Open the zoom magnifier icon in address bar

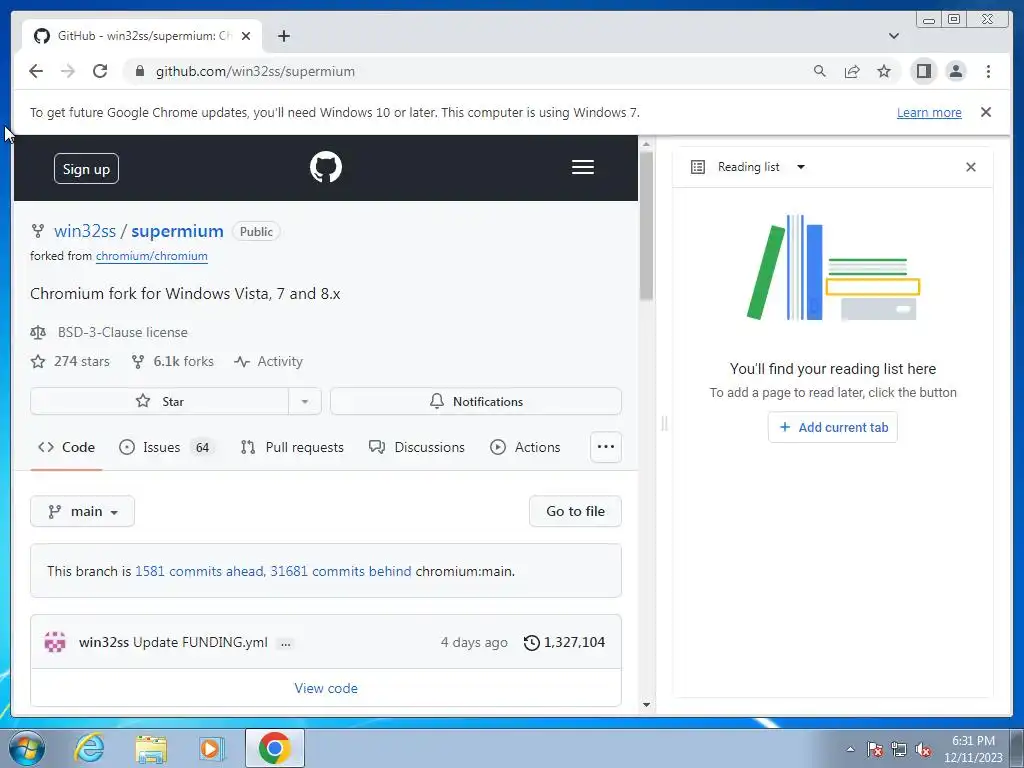(x=820, y=71)
